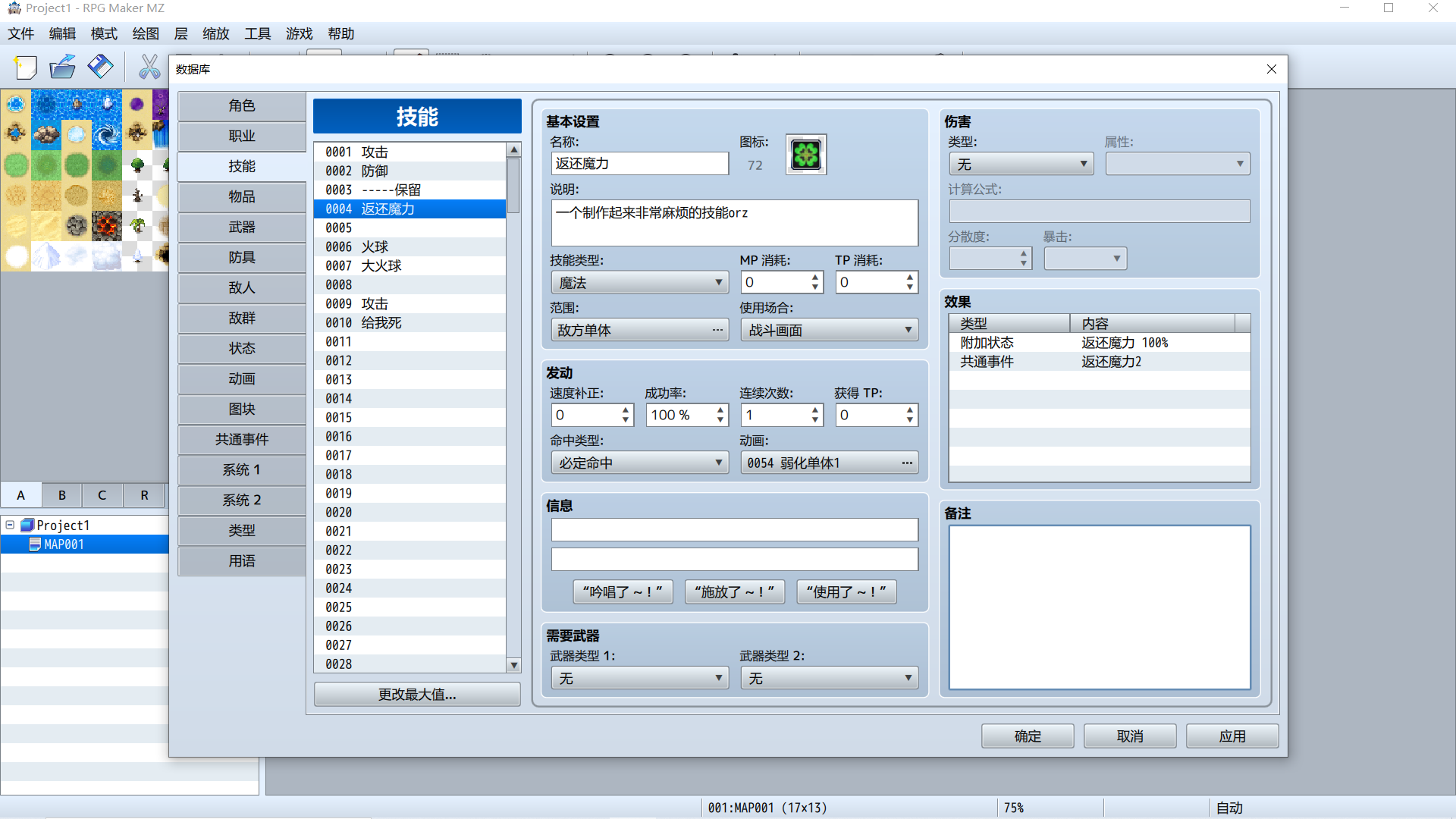Screen dimensions: 1456x819
Task: Select tileset tab B
Action: [61, 495]
